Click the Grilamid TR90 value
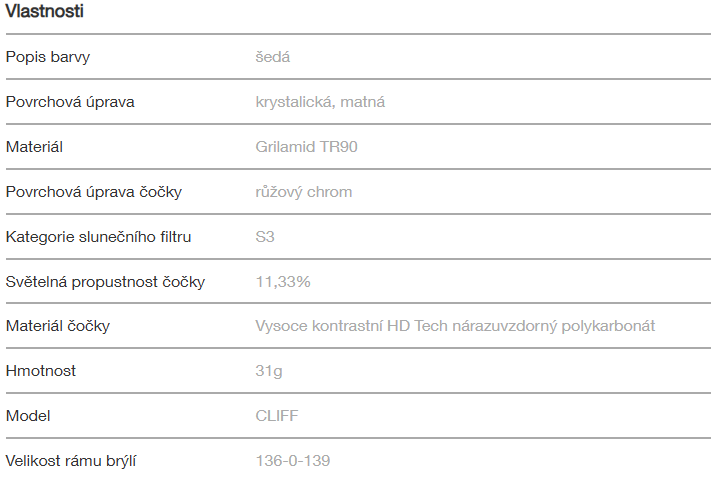Viewport: 711px width, 478px height. (306, 147)
